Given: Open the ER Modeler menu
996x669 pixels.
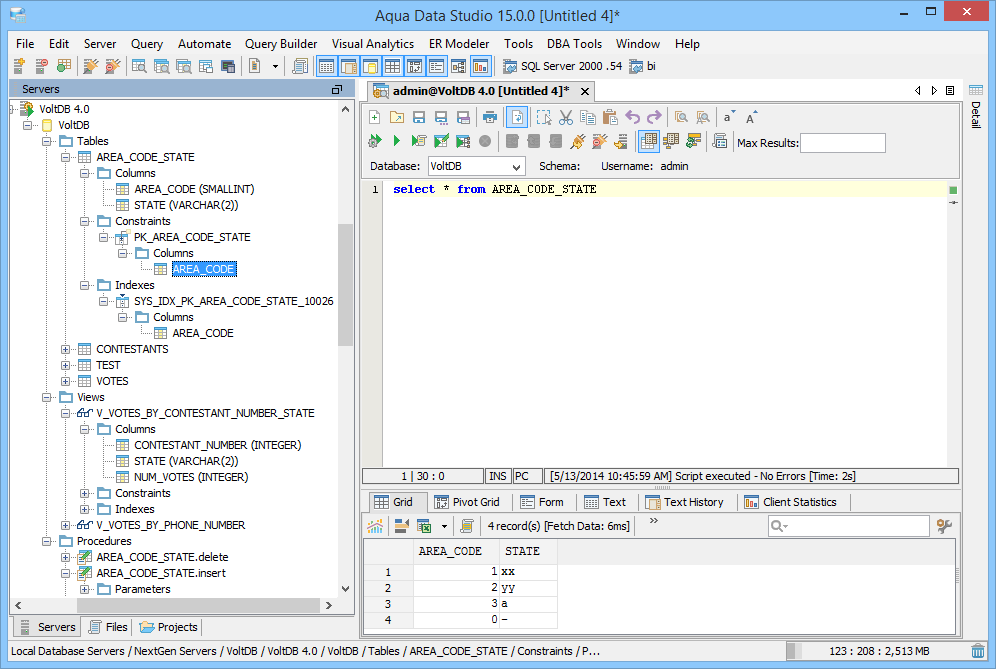Looking at the screenshot, I should (459, 44).
